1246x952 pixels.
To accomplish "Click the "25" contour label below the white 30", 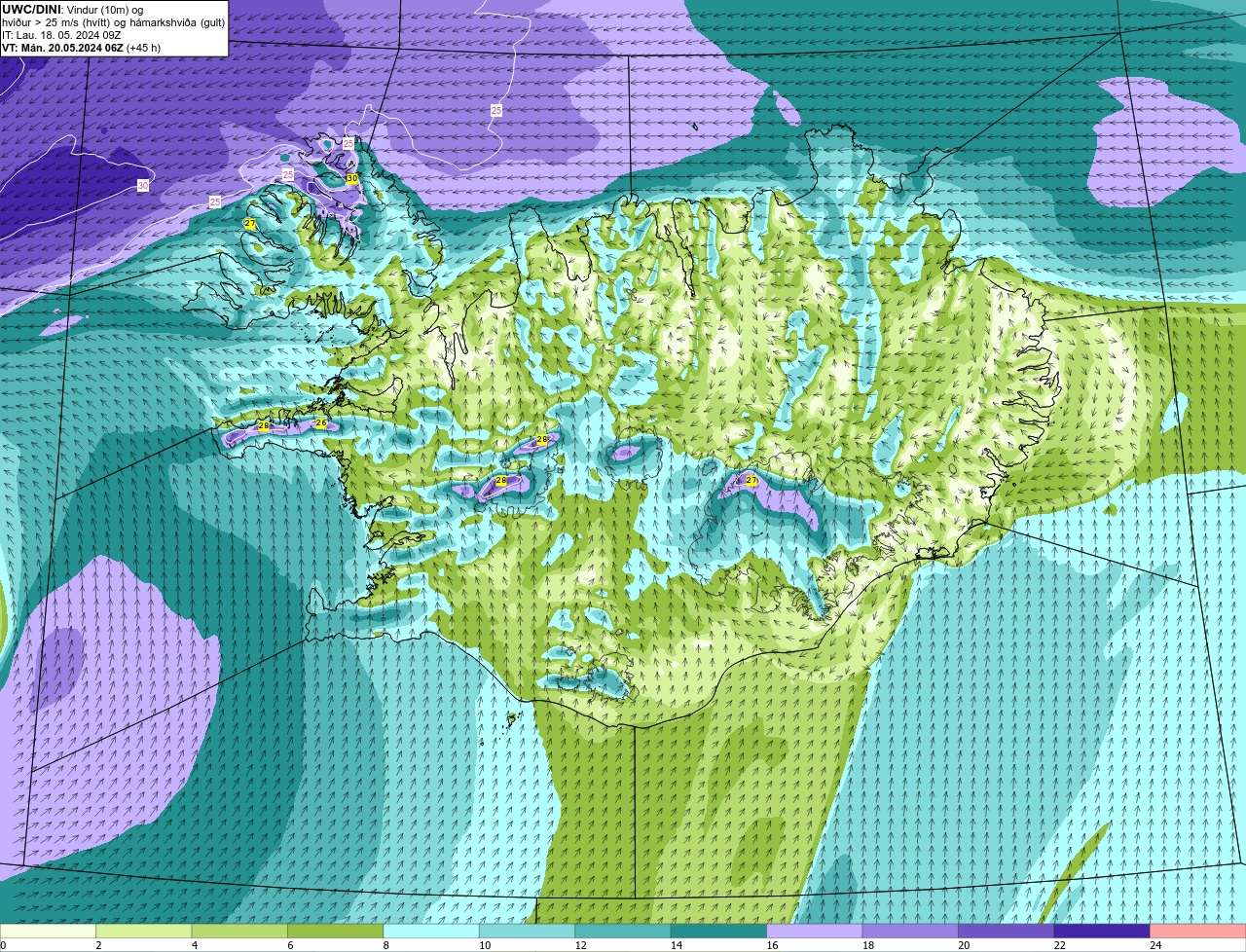I will pos(215,202).
